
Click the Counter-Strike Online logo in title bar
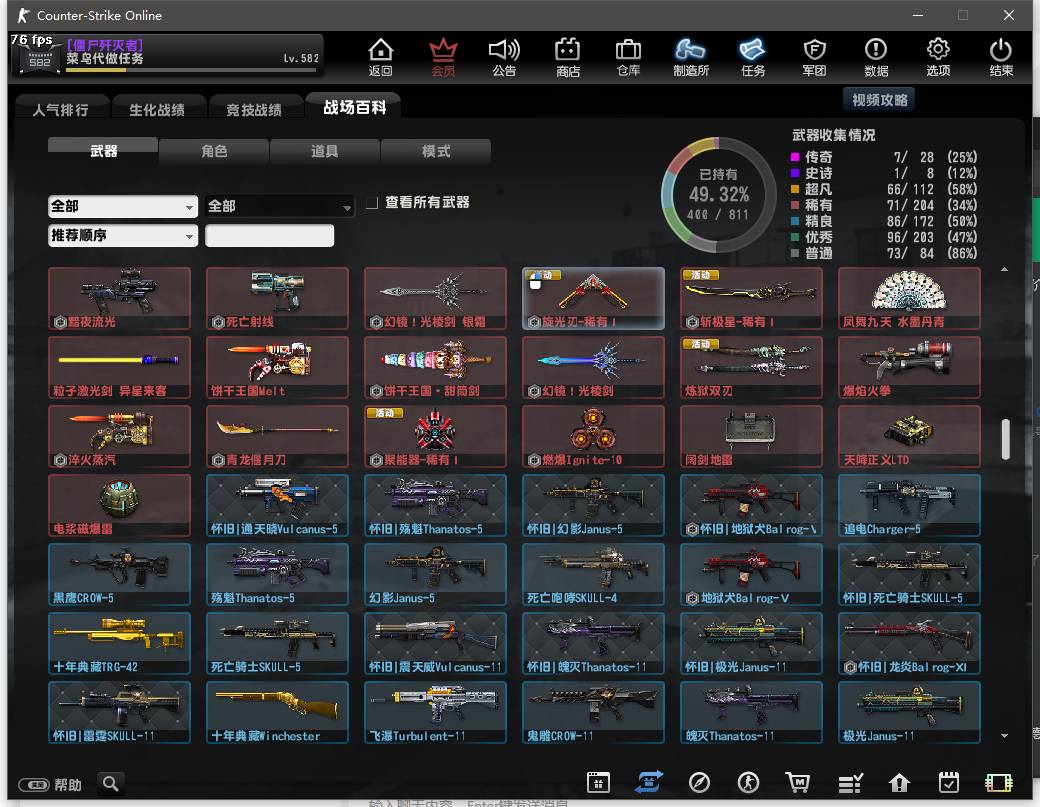pos(23,15)
